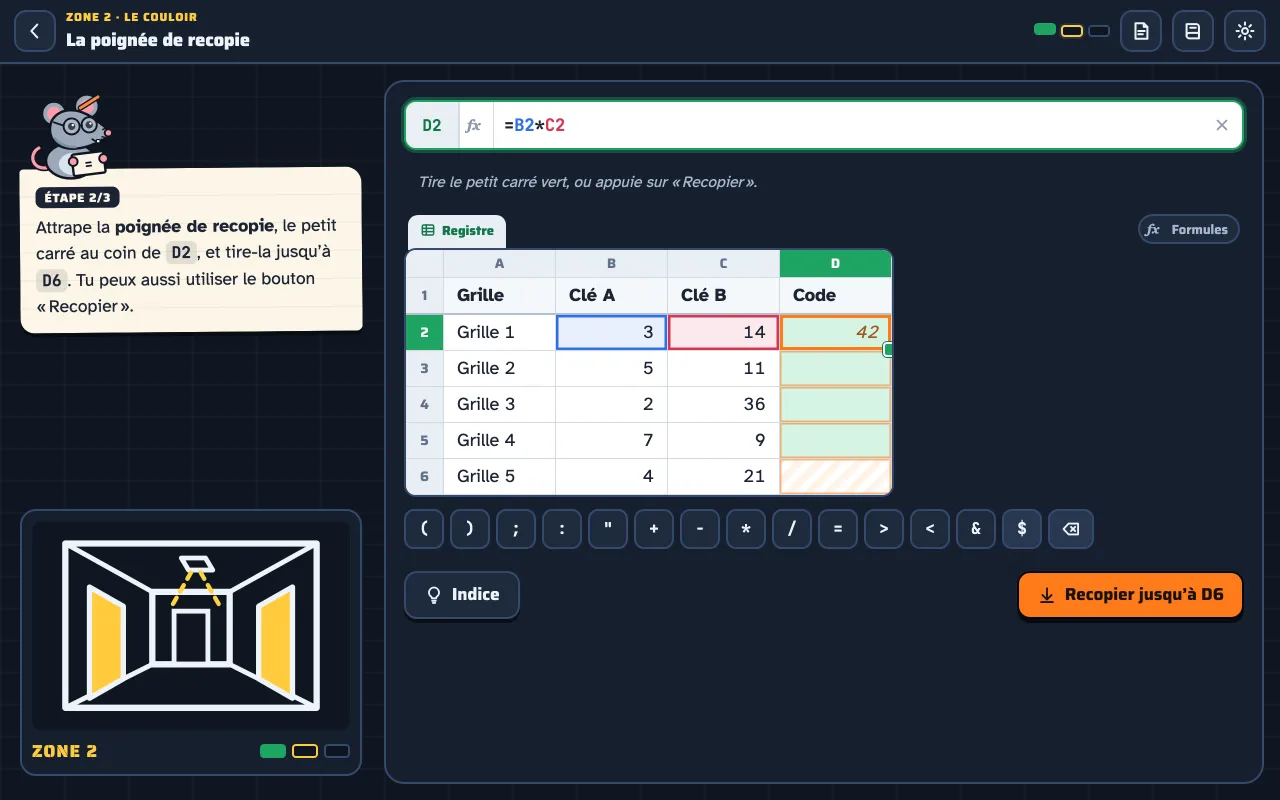Clear the formula bar with X icon
This screenshot has width=1280, height=800.
tap(1221, 125)
